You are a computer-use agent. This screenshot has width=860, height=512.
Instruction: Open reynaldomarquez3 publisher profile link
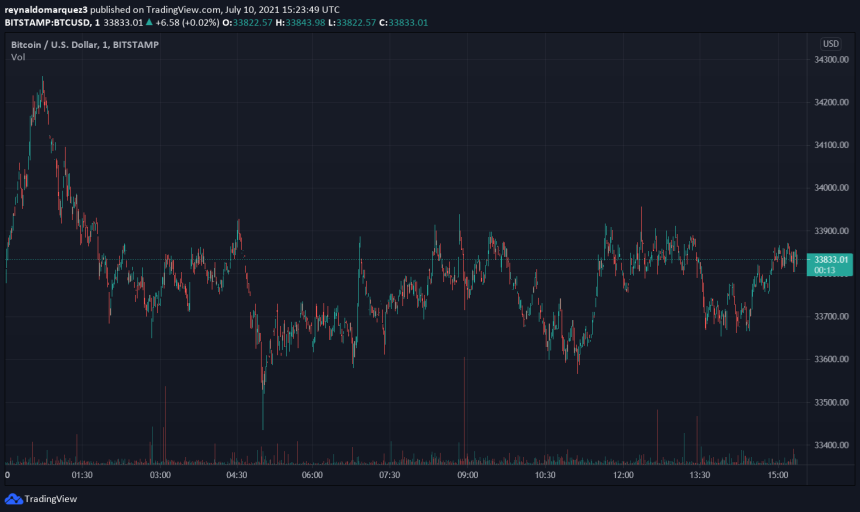click(x=46, y=8)
